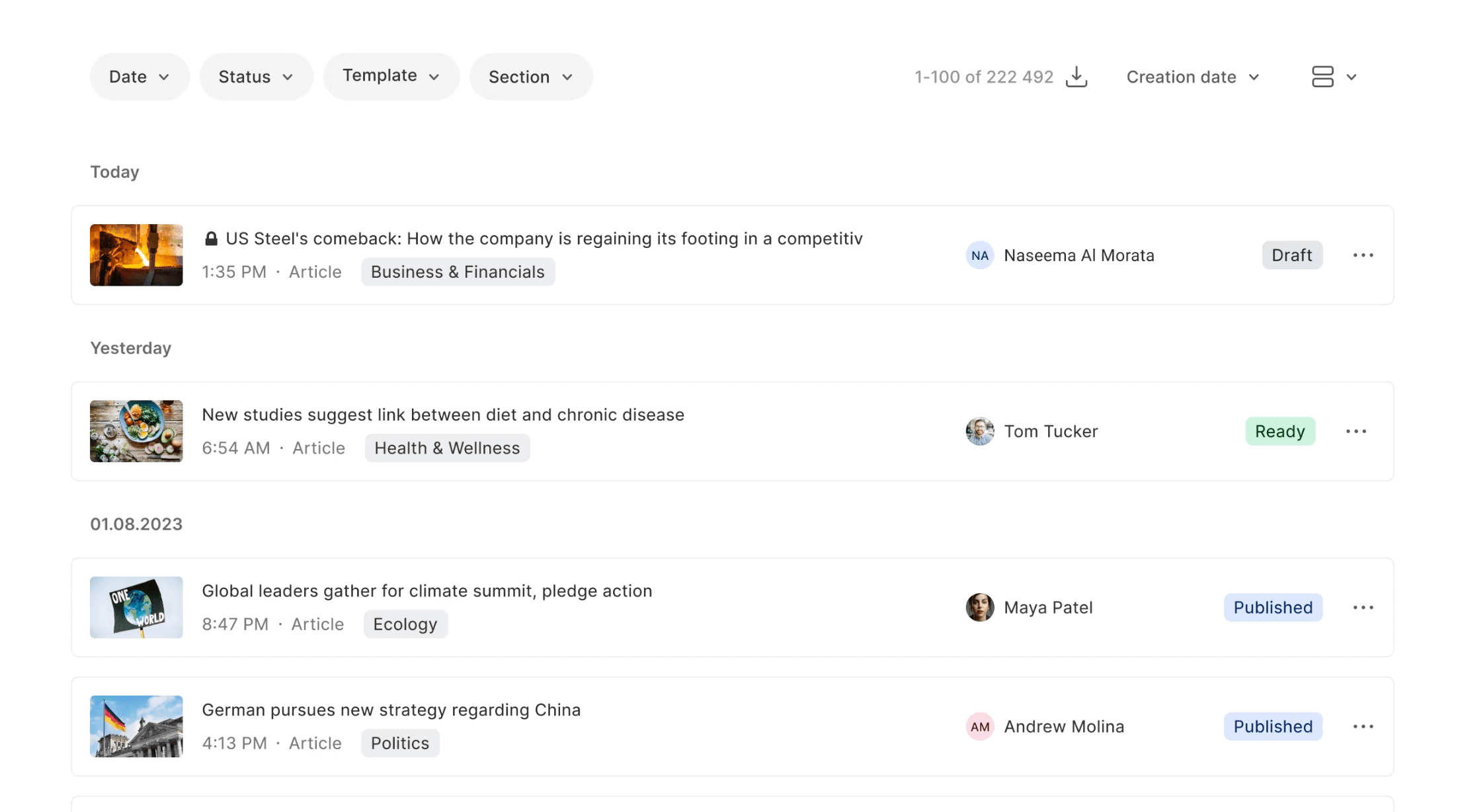The width and height of the screenshot is (1464, 812).
Task: Click the Ecology section tag
Action: point(405,624)
